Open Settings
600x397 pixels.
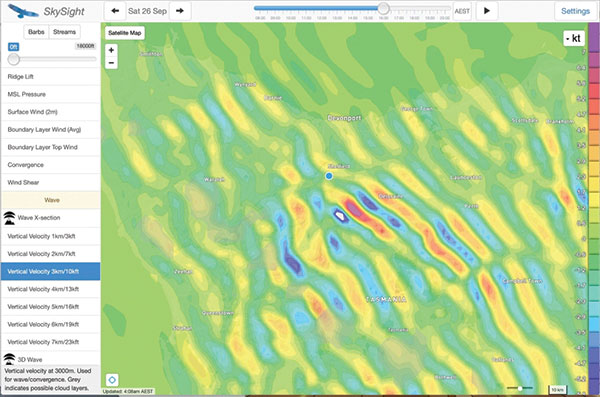[575, 11]
